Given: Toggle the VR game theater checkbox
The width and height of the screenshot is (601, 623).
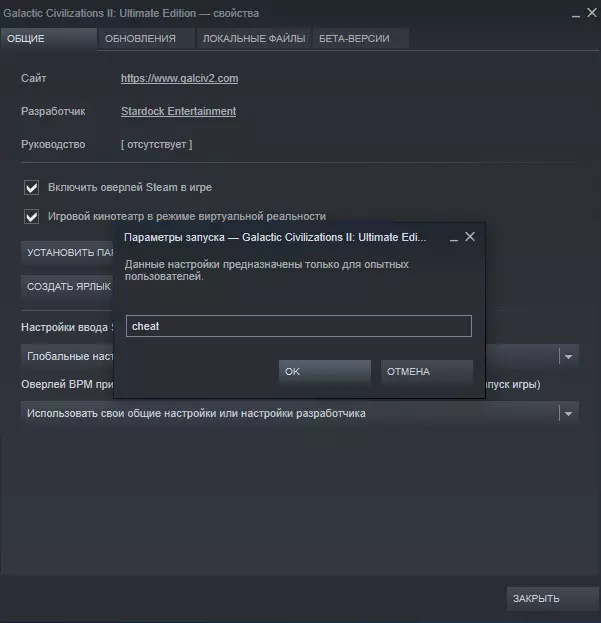Looking at the screenshot, I should tap(31, 217).
